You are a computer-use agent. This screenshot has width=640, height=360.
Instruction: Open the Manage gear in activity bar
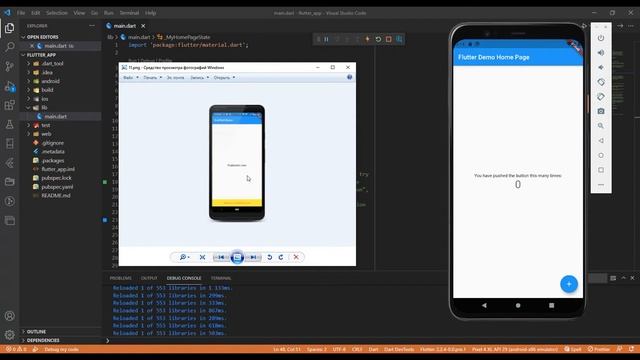pos(9,335)
